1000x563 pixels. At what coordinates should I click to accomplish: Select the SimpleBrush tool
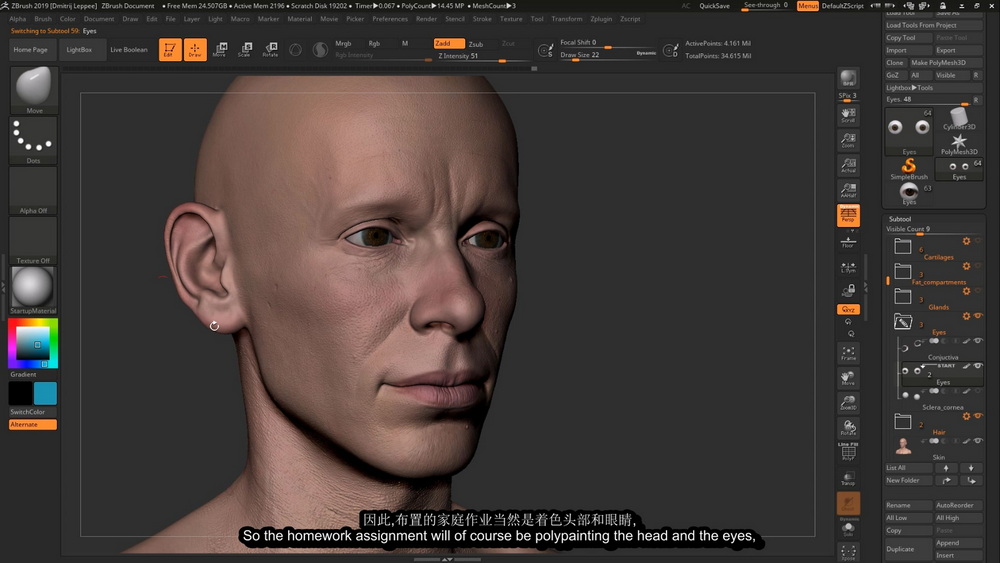[909, 169]
